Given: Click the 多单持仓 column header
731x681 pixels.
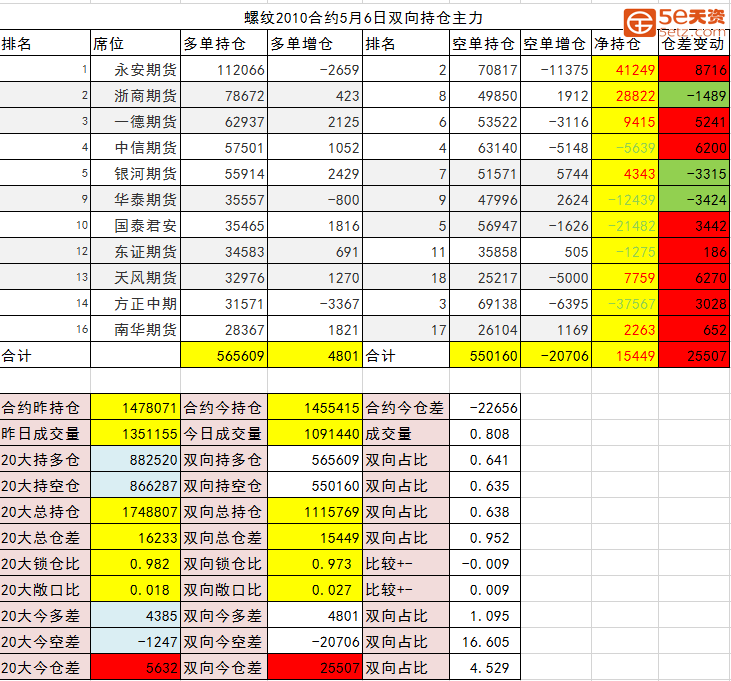Looking at the screenshot, I should pos(224,43).
